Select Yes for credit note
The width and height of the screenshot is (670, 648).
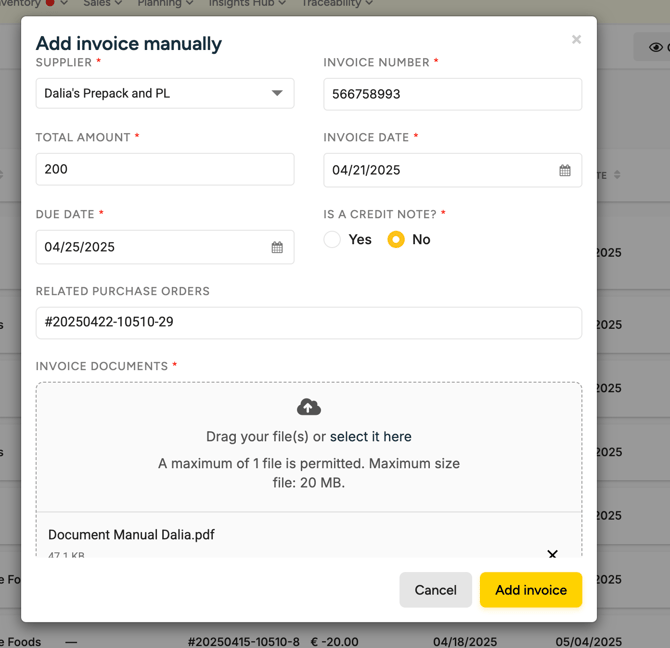[x=333, y=240]
